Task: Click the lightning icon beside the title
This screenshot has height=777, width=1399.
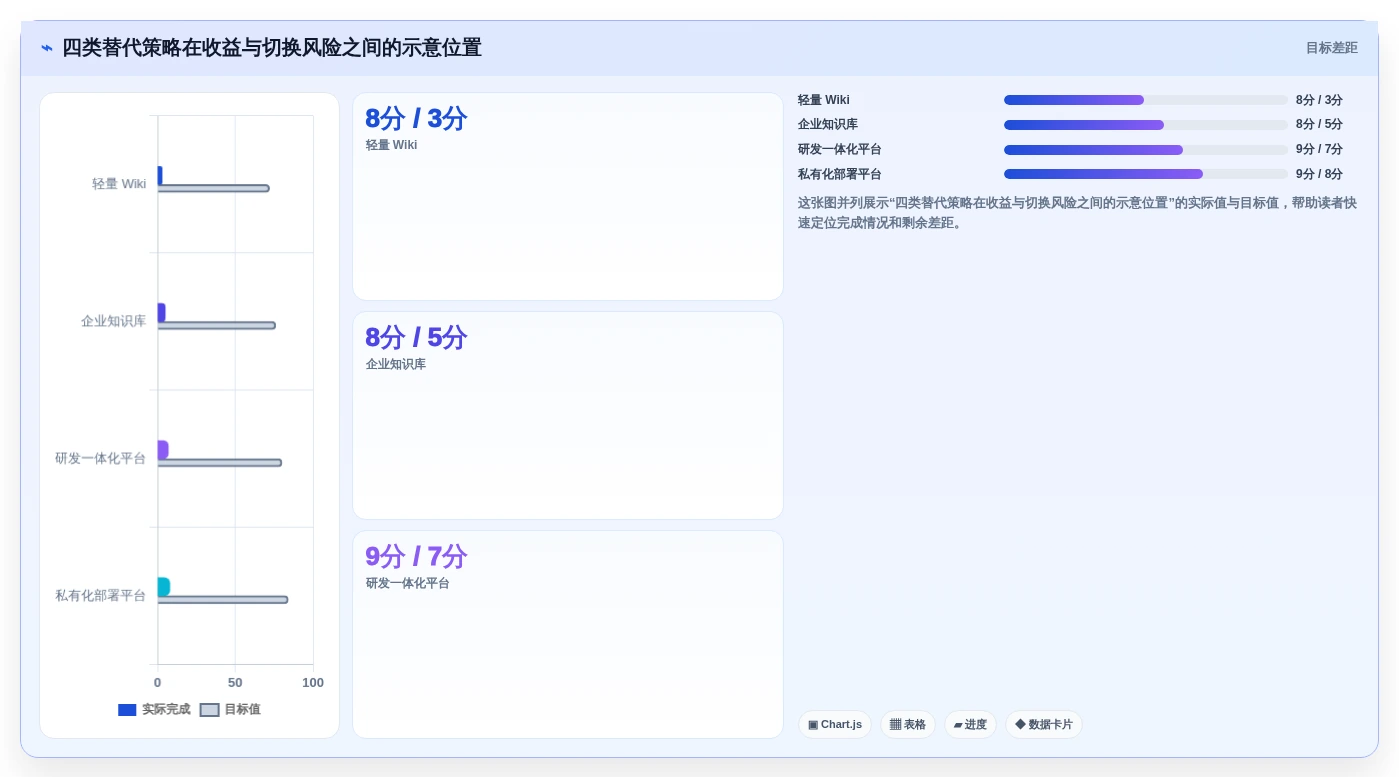Action: pyautogui.click(x=47, y=48)
